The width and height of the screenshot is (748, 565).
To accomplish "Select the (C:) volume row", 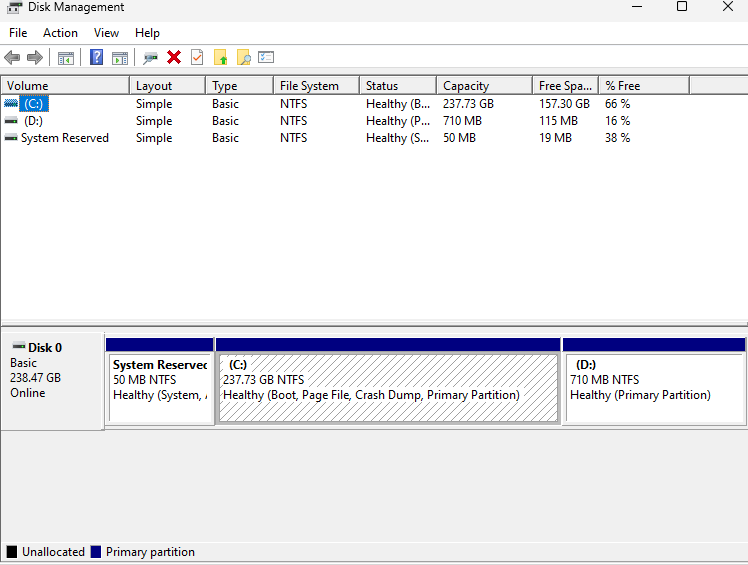I will (x=345, y=104).
